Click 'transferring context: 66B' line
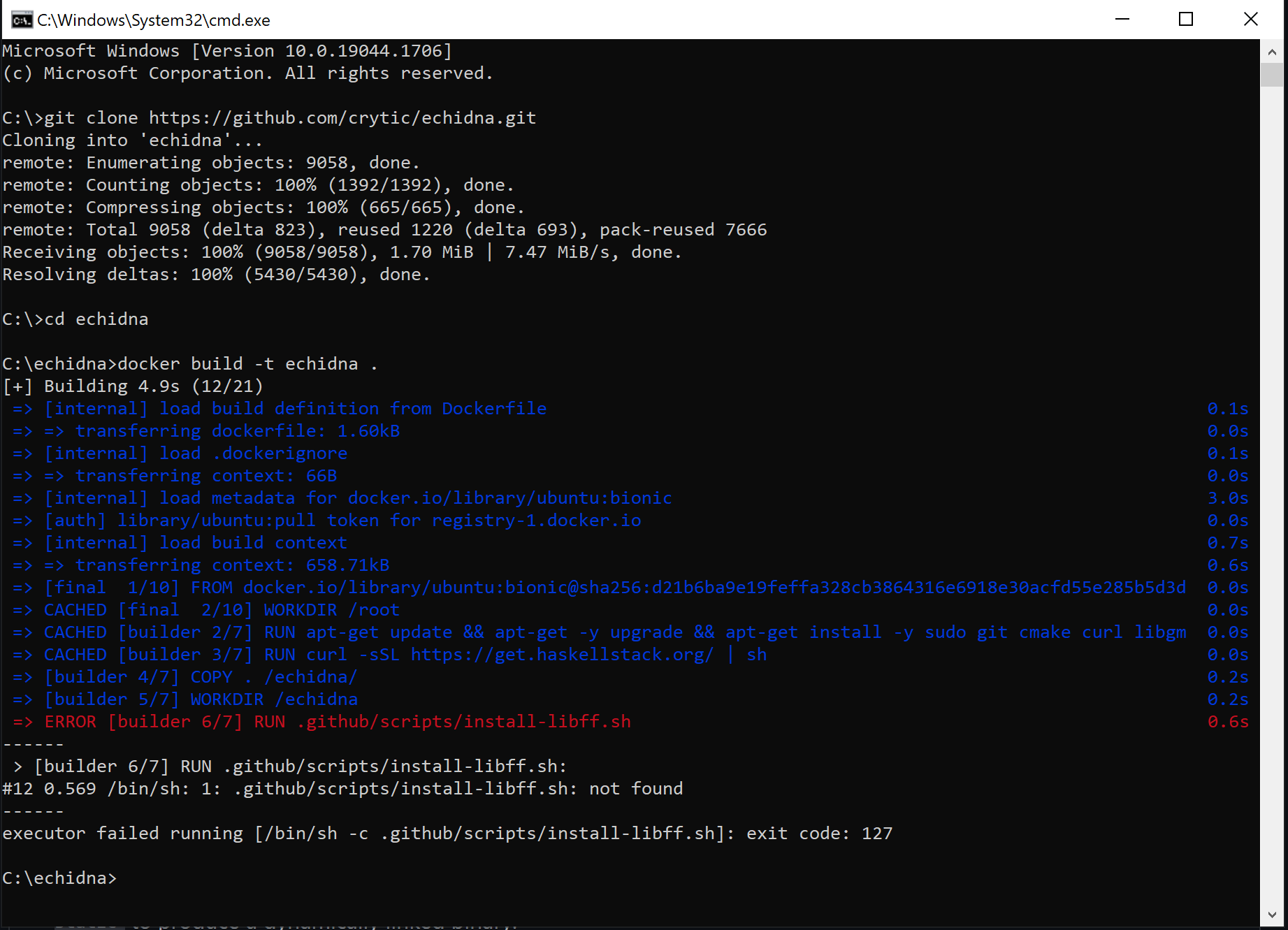Image resolution: width=1288 pixels, height=930 pixels. 175,476
